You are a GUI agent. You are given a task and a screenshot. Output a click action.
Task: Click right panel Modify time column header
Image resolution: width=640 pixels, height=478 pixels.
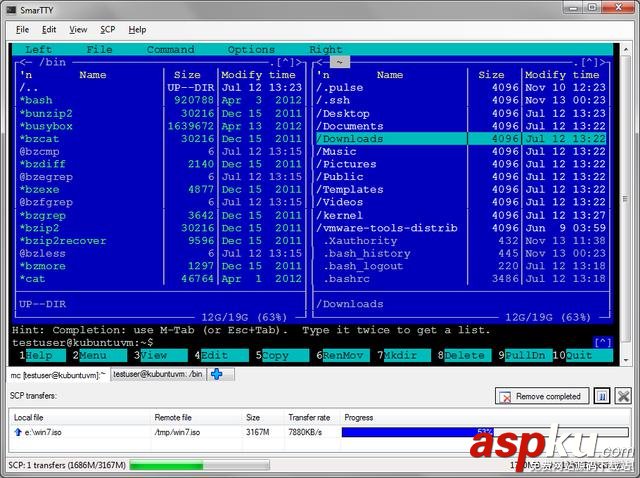(562, 75)
